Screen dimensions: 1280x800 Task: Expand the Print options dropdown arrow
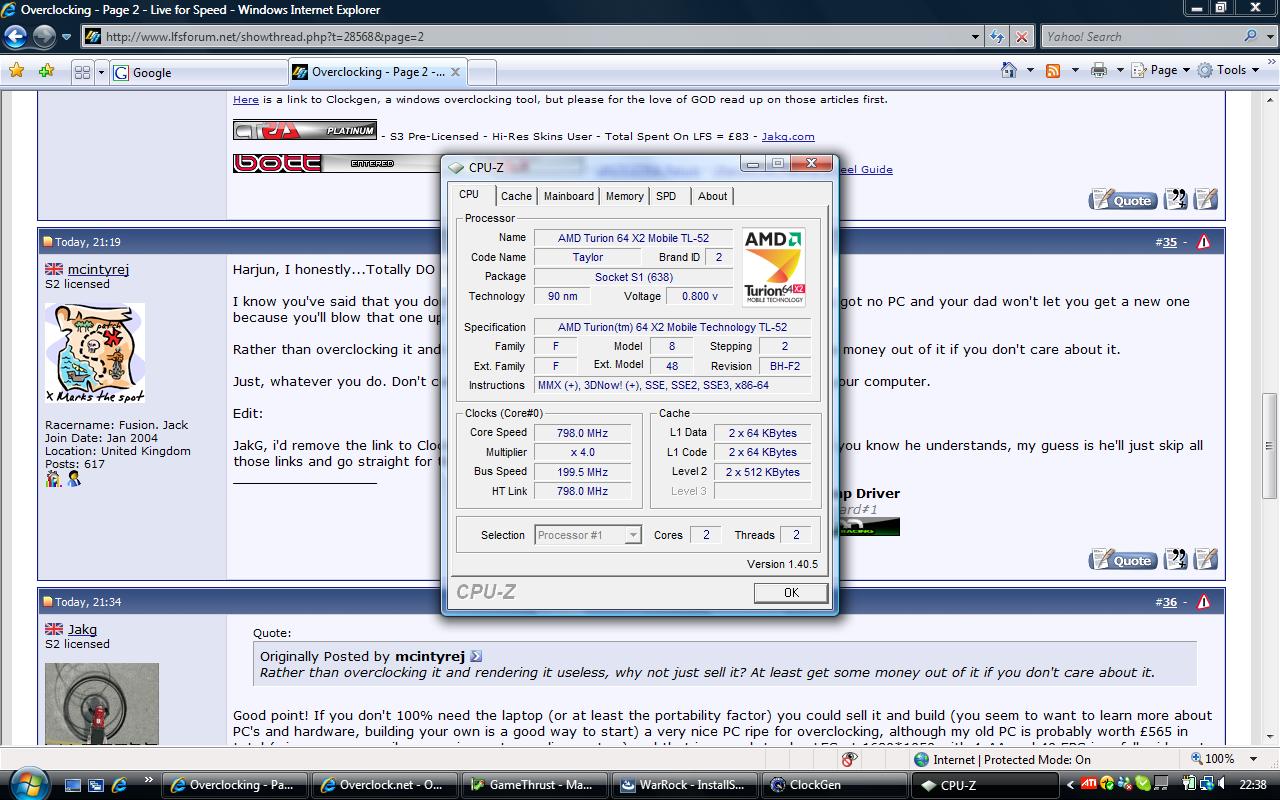click(1120, 70)
